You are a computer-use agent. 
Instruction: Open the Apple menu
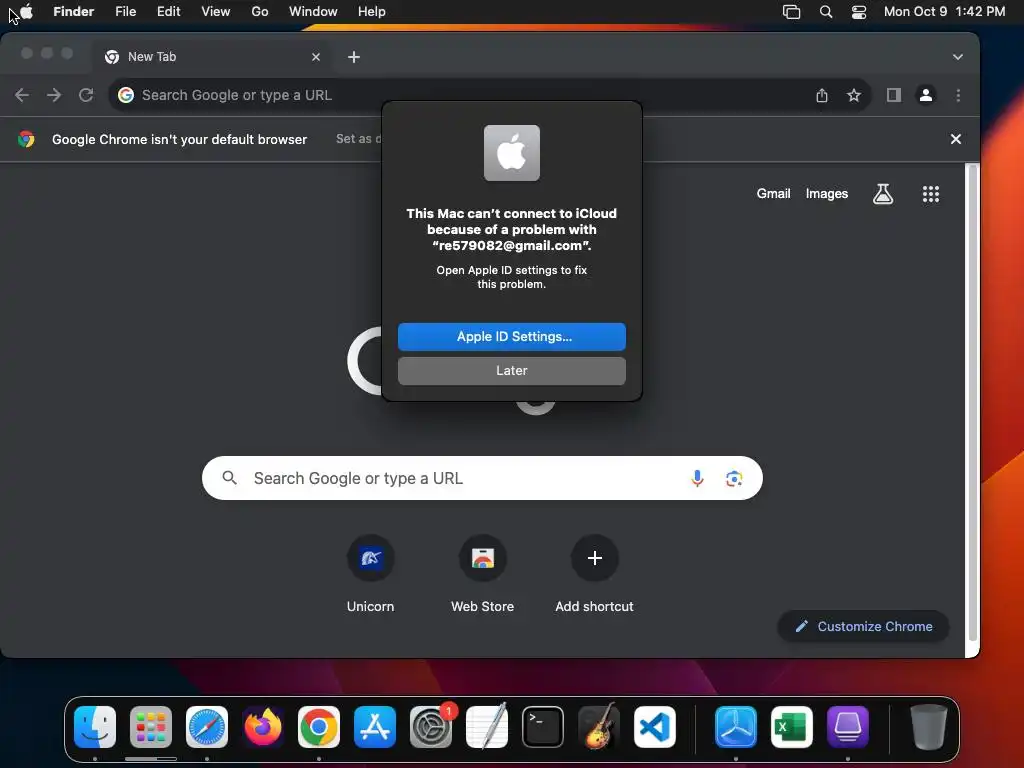(x=26, y=11)
